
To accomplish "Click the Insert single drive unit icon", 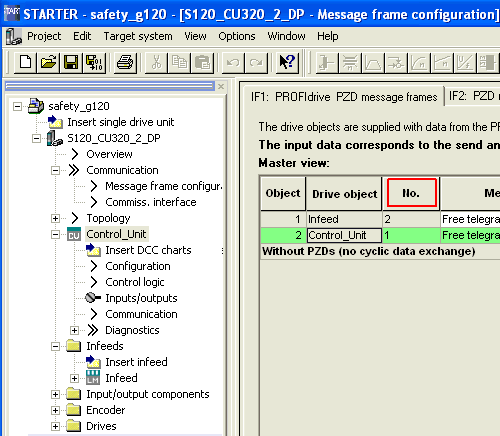I will [55, 122].
